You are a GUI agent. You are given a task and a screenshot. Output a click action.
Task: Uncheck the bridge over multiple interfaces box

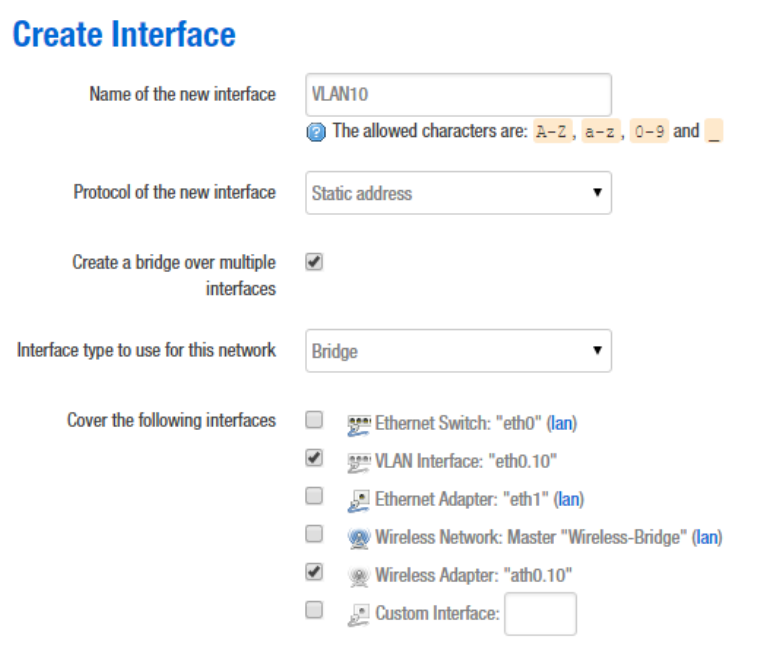[x=314, y=262]
